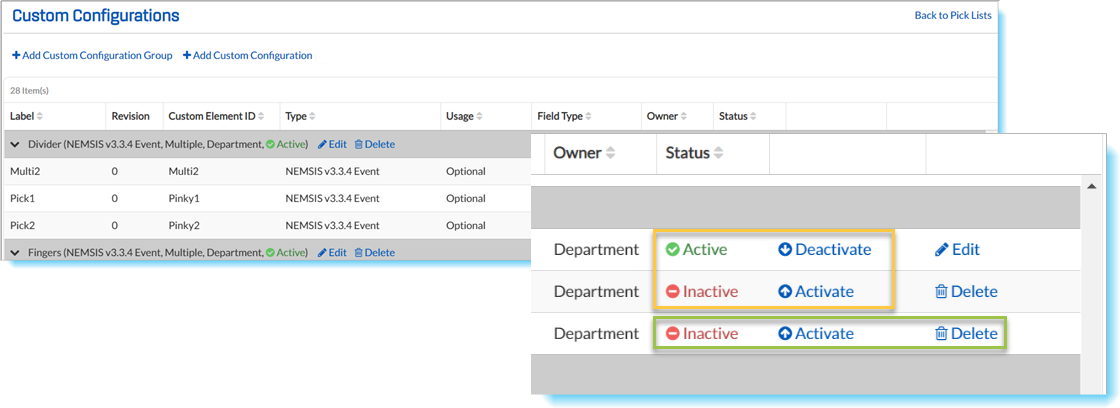Click Department owner in the Active row
This screenshot has width=1120, height=408.
point(596,249)
